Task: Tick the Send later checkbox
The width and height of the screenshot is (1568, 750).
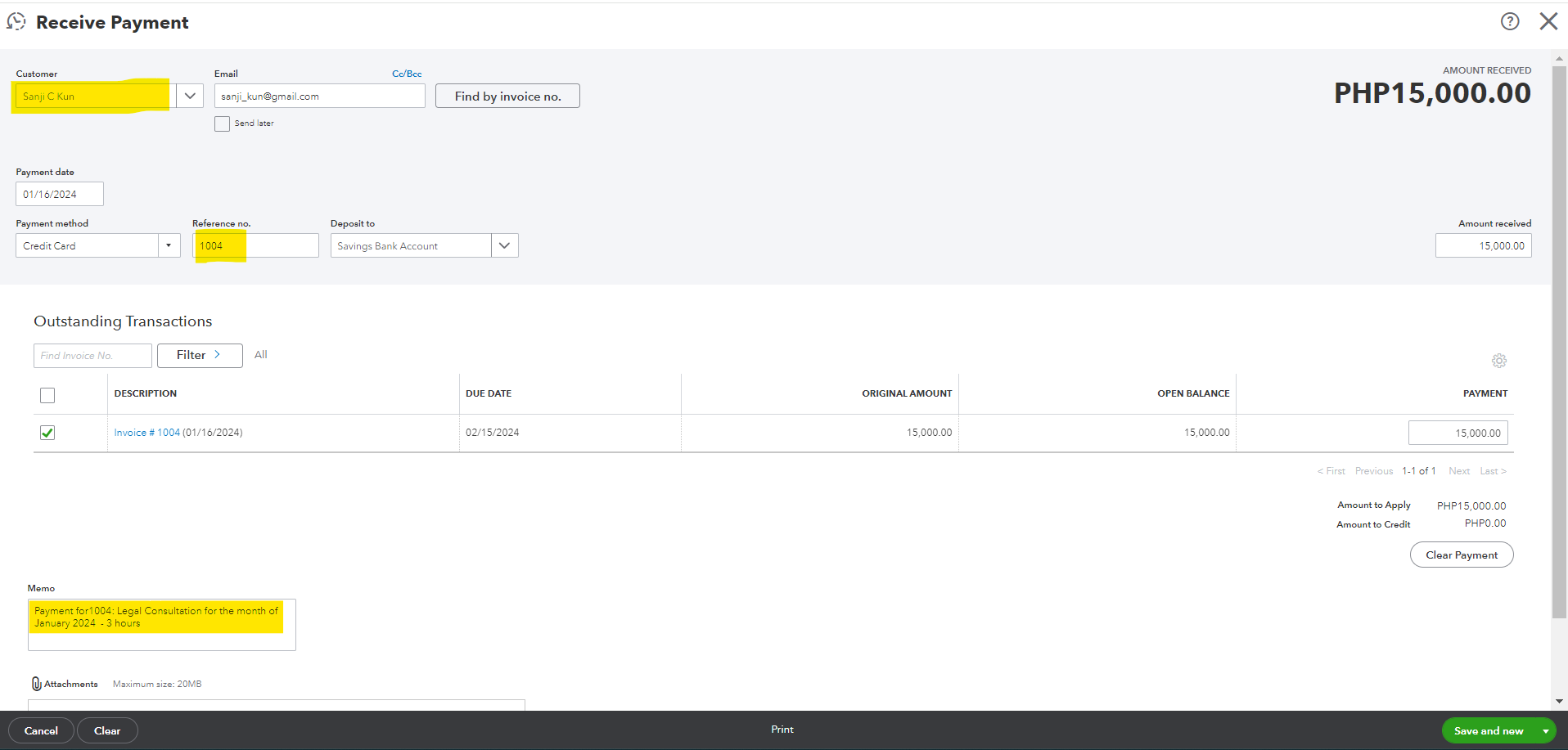Action: click(222, 124)
